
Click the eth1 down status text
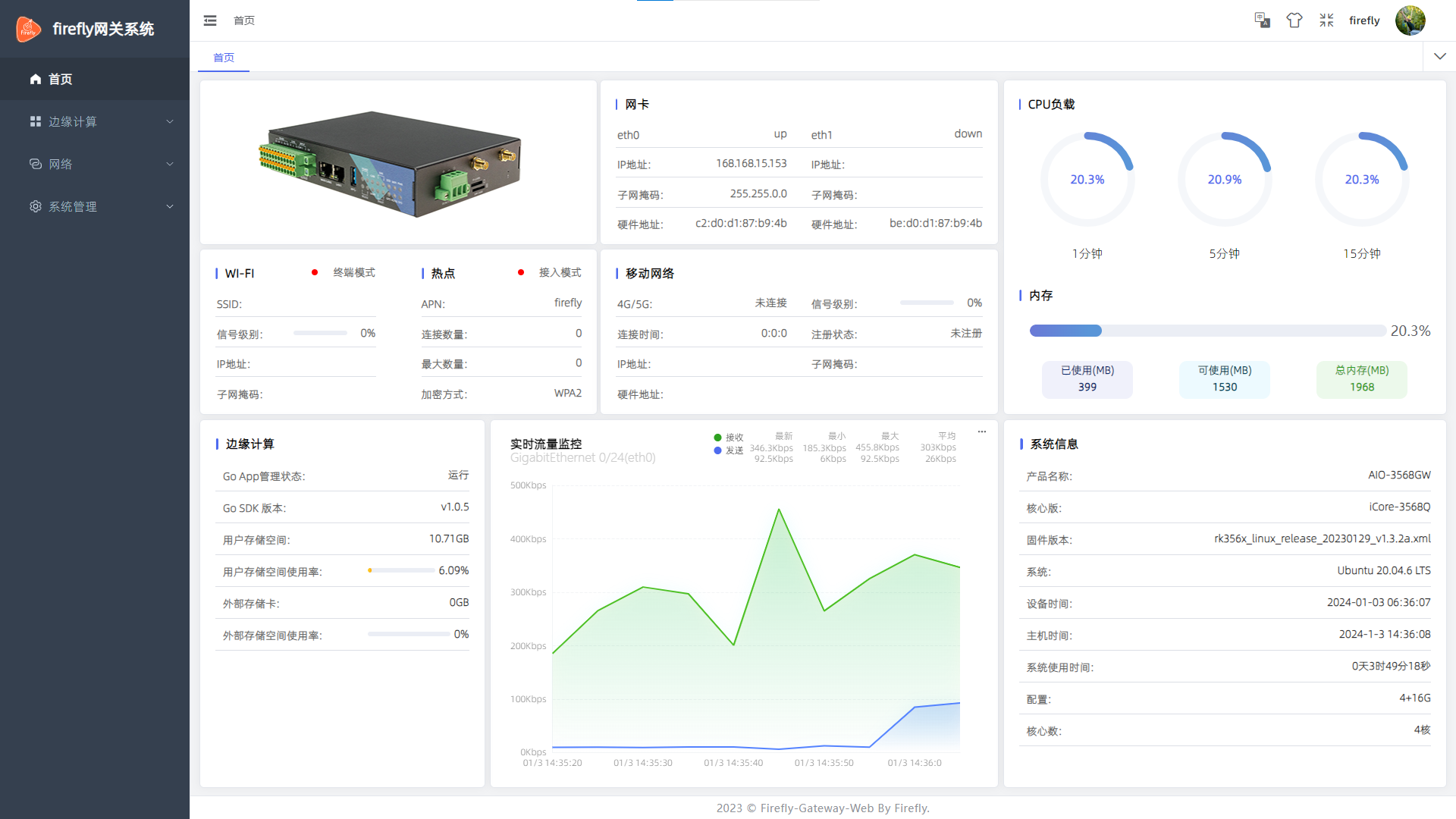[968, 133]
